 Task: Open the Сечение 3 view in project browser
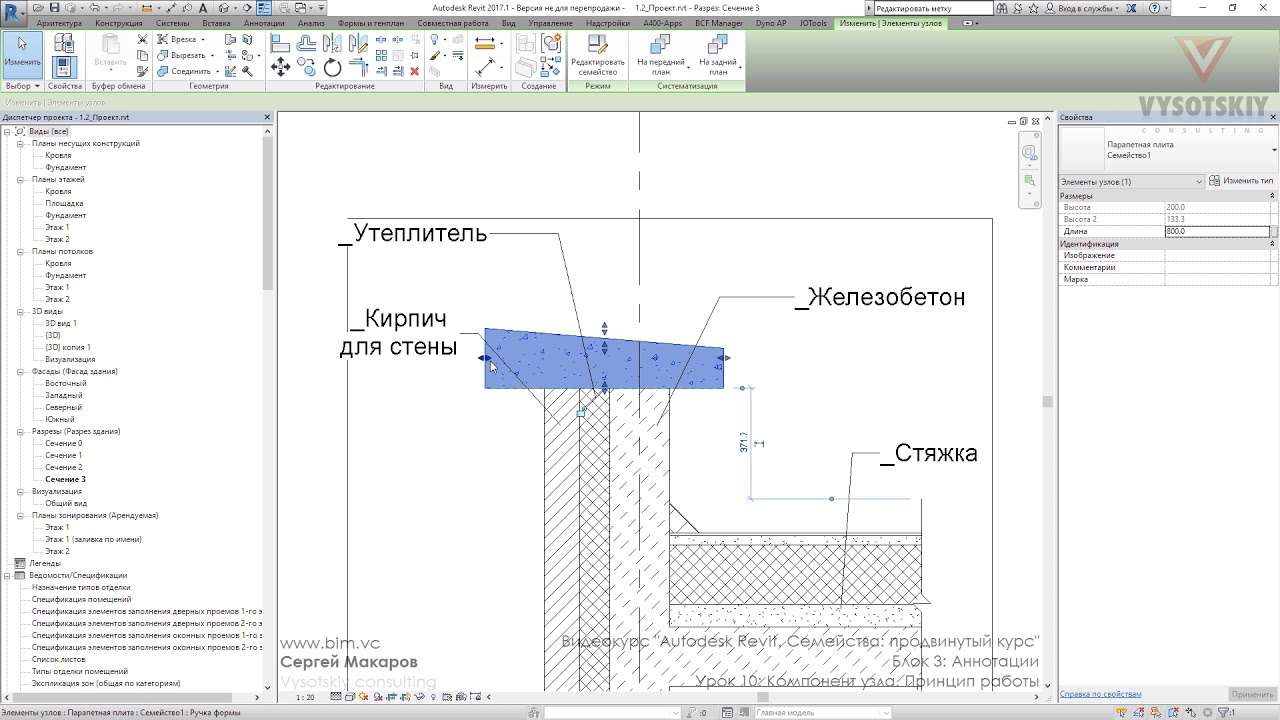click(65, 479)
